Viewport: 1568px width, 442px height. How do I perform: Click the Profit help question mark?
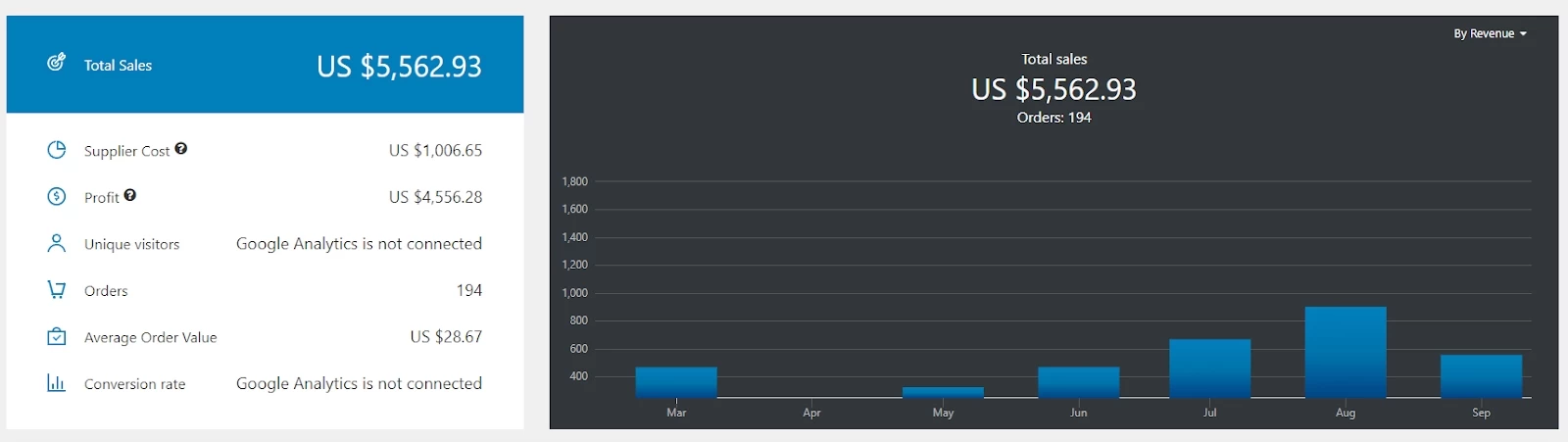coord(130,196)
